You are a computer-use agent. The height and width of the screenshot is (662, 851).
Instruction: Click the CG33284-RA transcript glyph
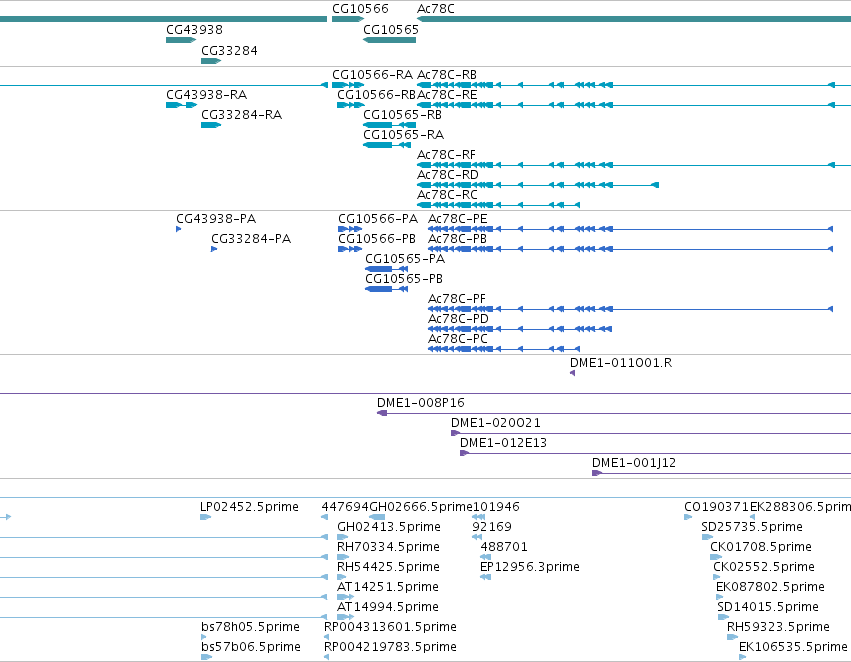tap(211, 125)
